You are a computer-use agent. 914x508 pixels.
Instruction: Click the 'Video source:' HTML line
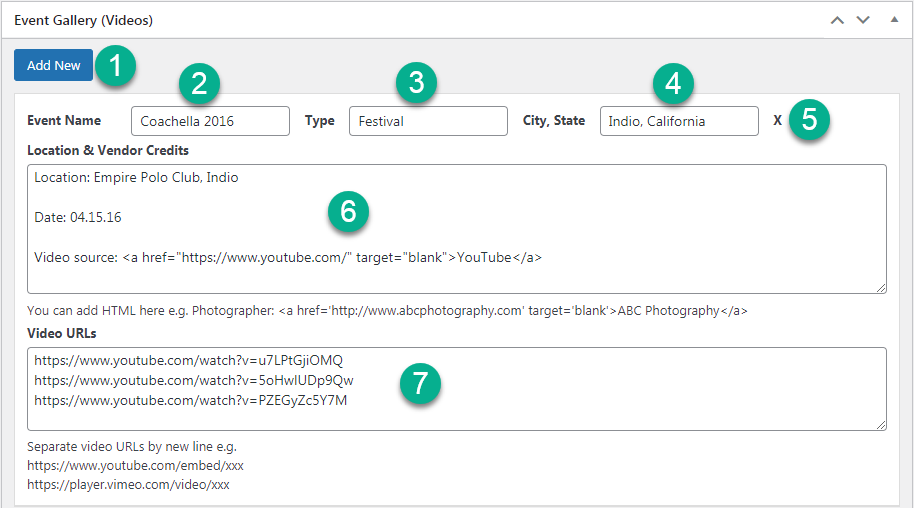(288, 257)
